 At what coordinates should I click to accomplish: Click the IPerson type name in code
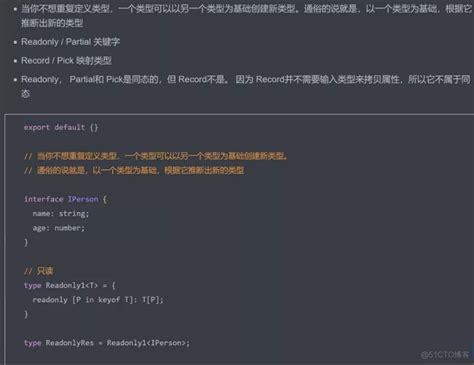pos(83,199)
